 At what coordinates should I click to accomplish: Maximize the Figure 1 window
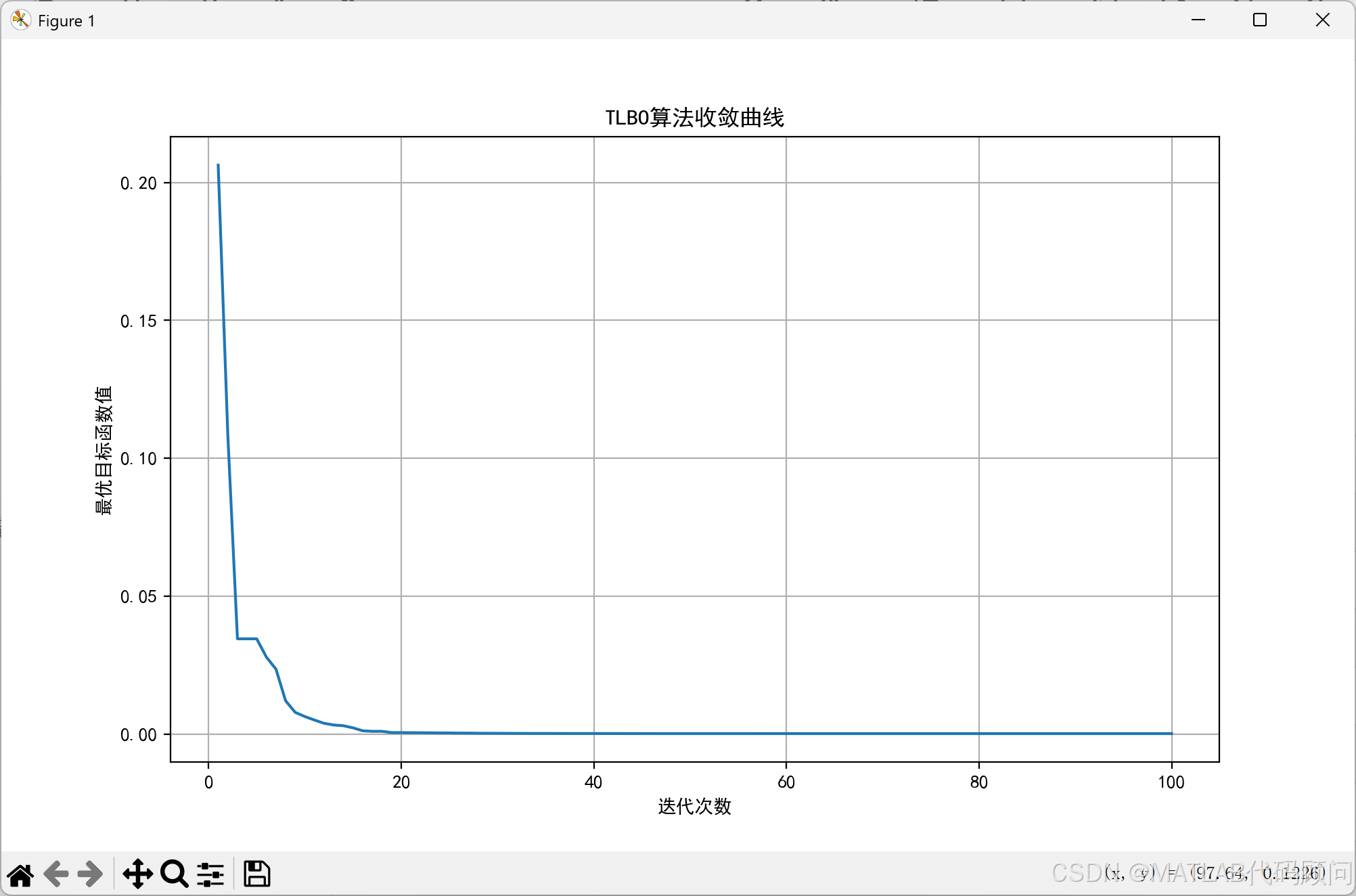1260,20
